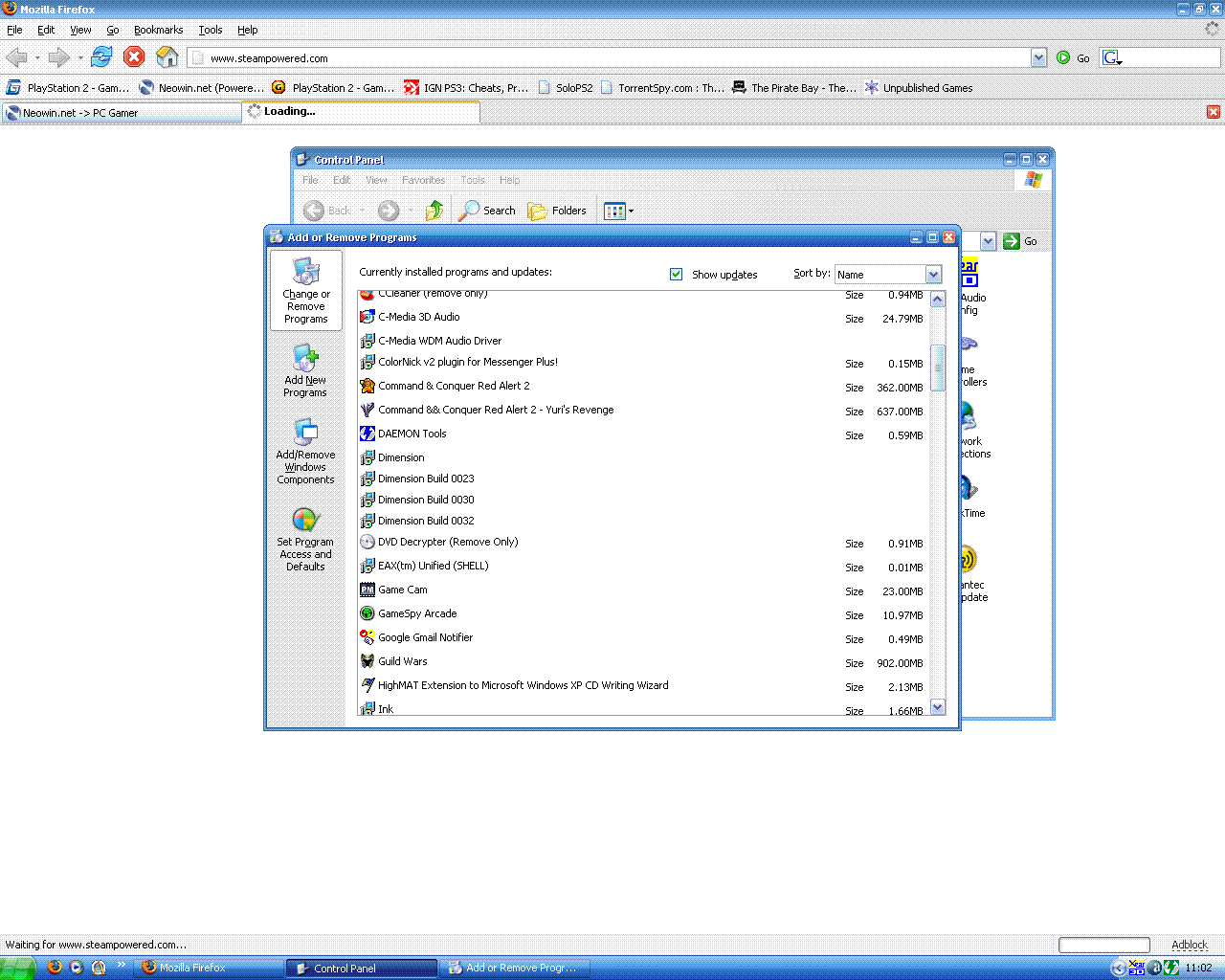Select the Command & Conquer Red Alert 2 icon
The width and height of the screenshot is (1225, 980).
(x=367, y=386)
